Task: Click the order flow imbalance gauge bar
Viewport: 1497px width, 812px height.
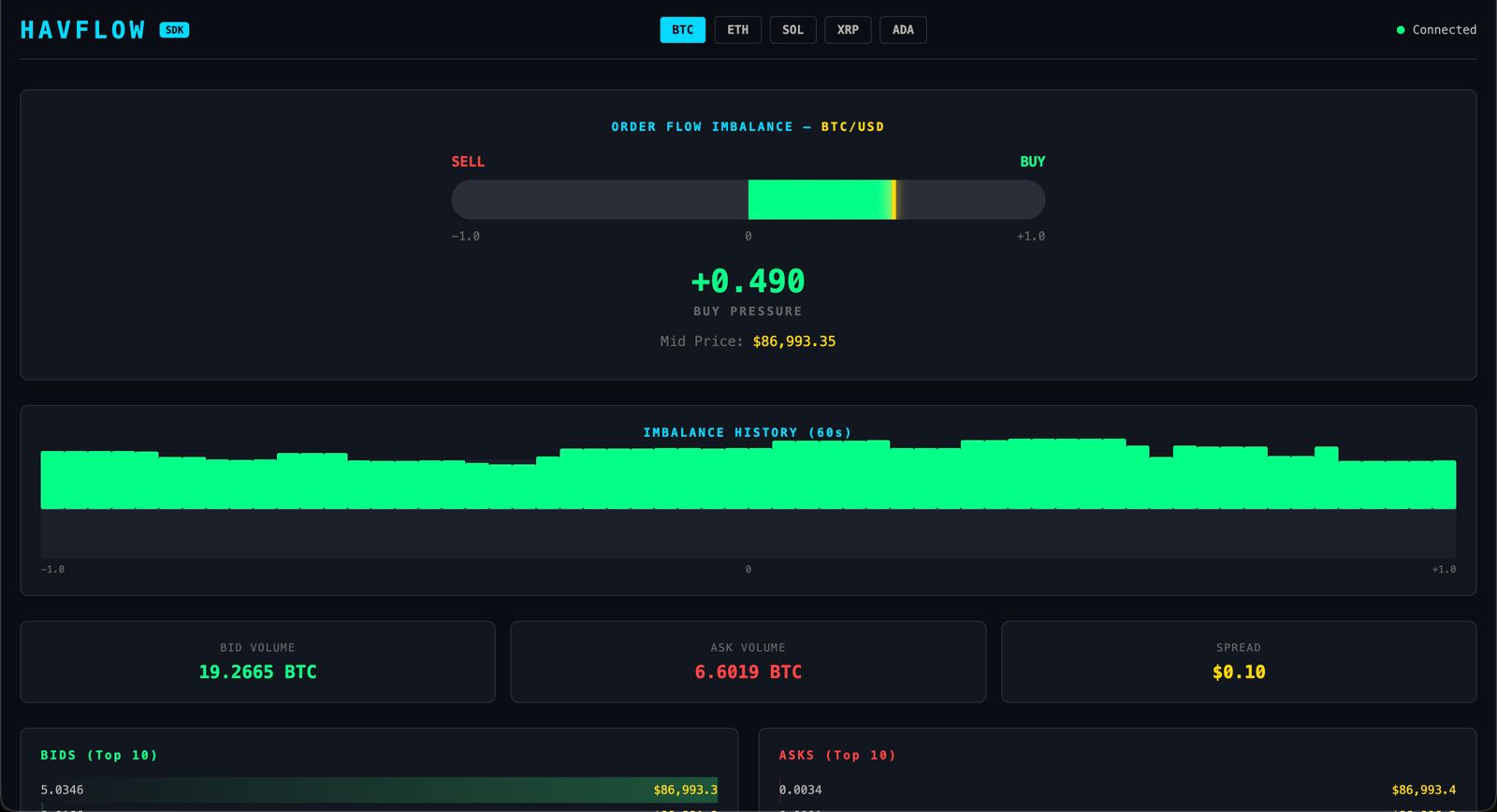Action: [748, 199]
